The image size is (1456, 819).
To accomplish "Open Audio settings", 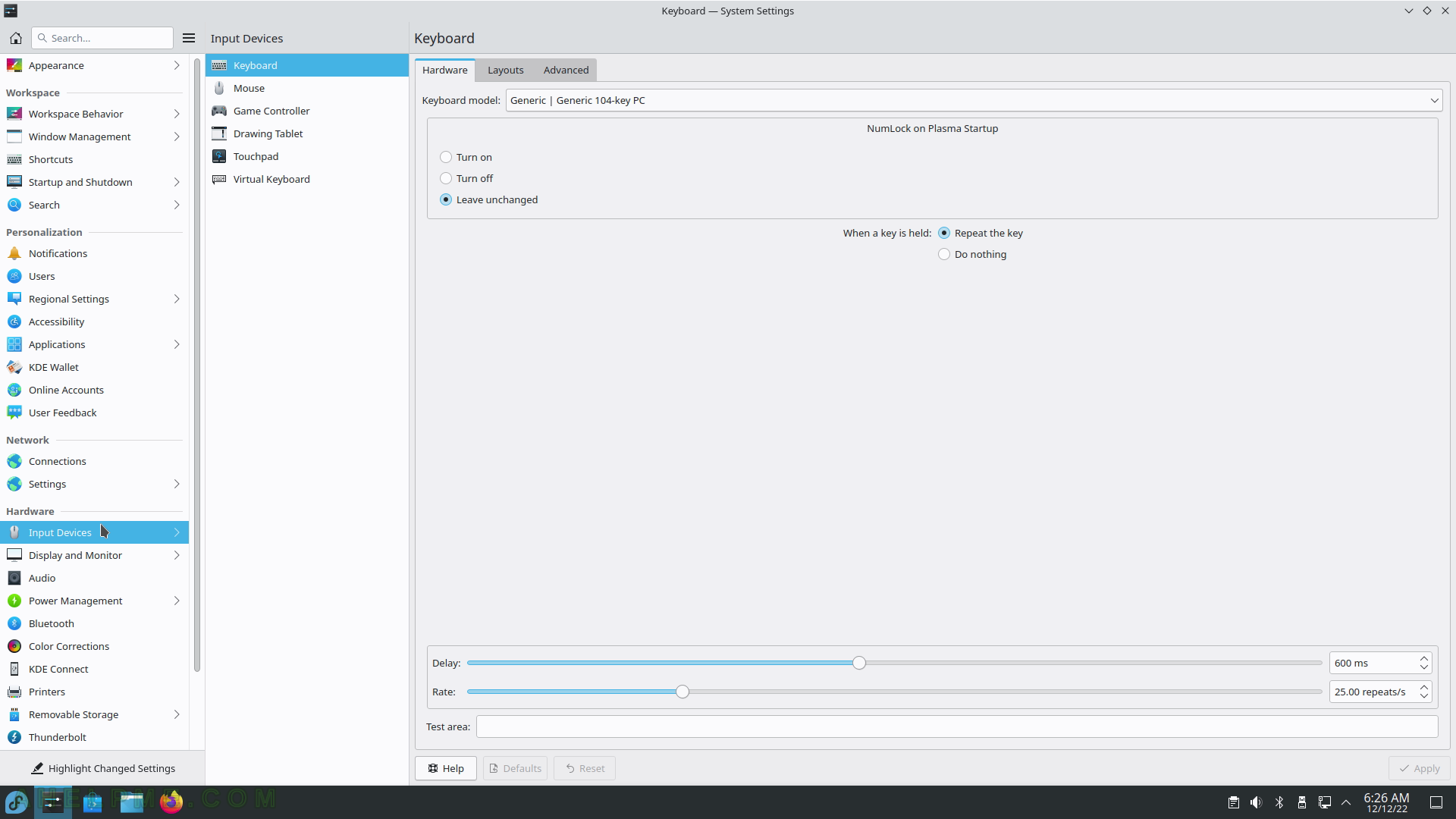I will pyautogui.click(x=94, y=578).
